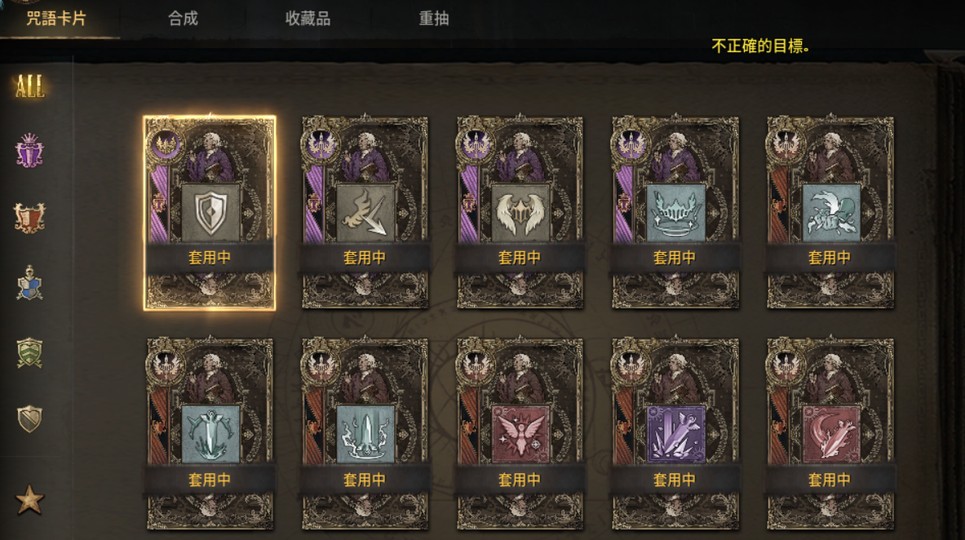Filter by the blue knight shield icon
This screenshot has width=965, height=540.
(29, 284)
